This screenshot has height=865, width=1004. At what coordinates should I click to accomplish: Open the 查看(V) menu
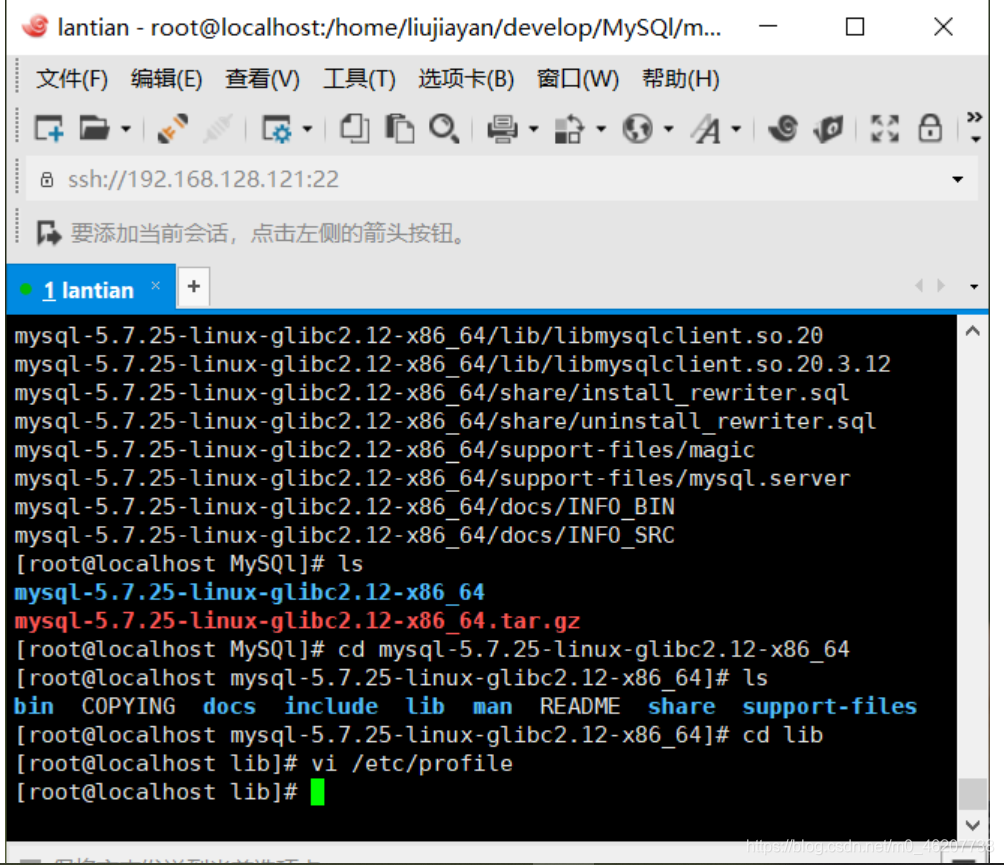click(x=263, y=79)
